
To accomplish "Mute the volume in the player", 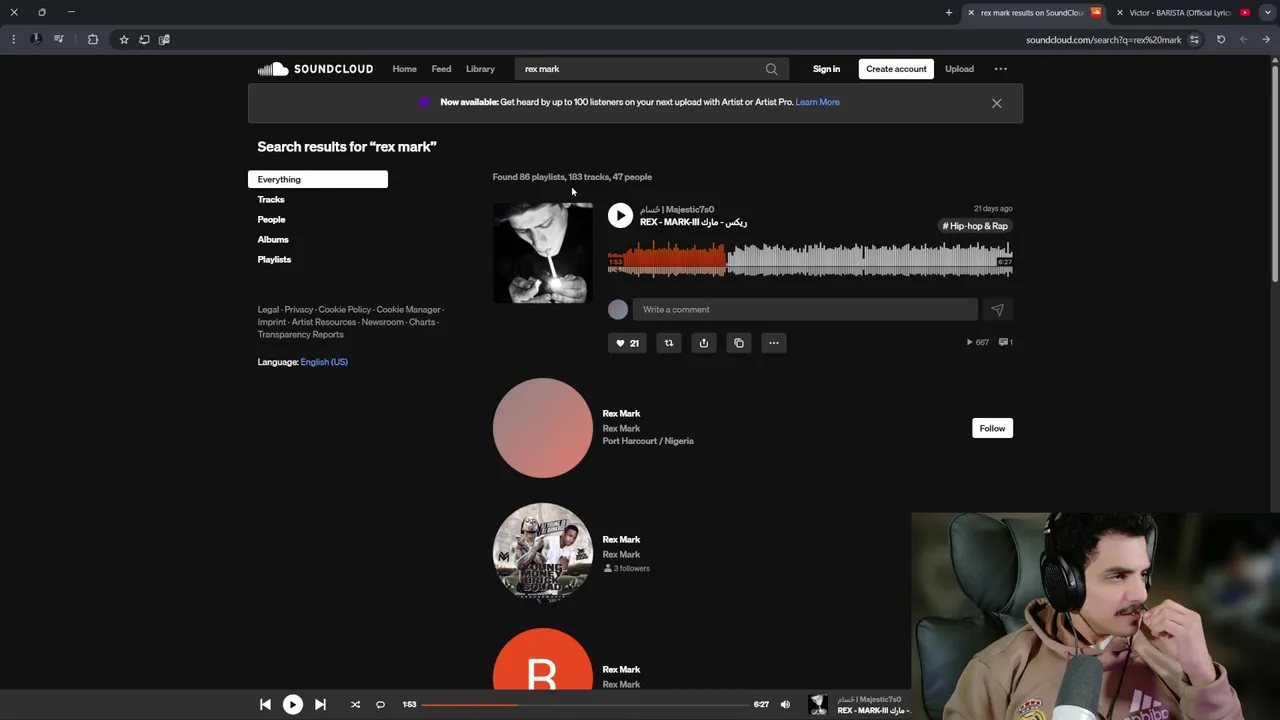I will pyautogui.click(x=785, y=704).
